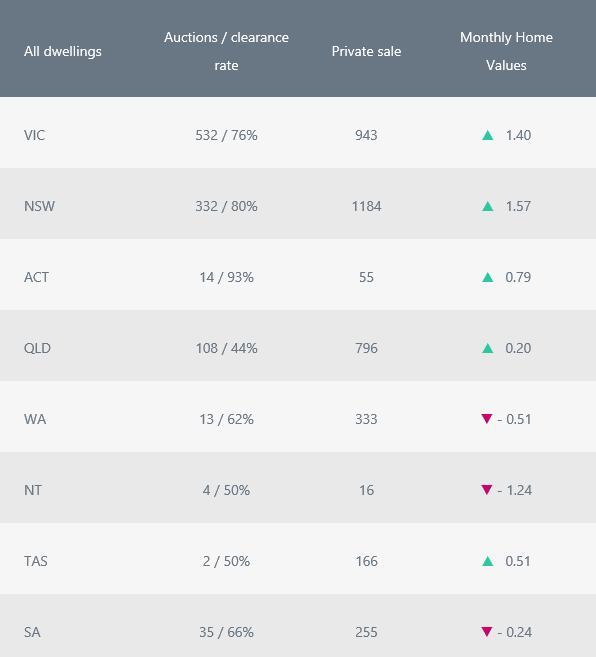
Task: Select the Private sale column header
Action: click(x=366, y=52)
